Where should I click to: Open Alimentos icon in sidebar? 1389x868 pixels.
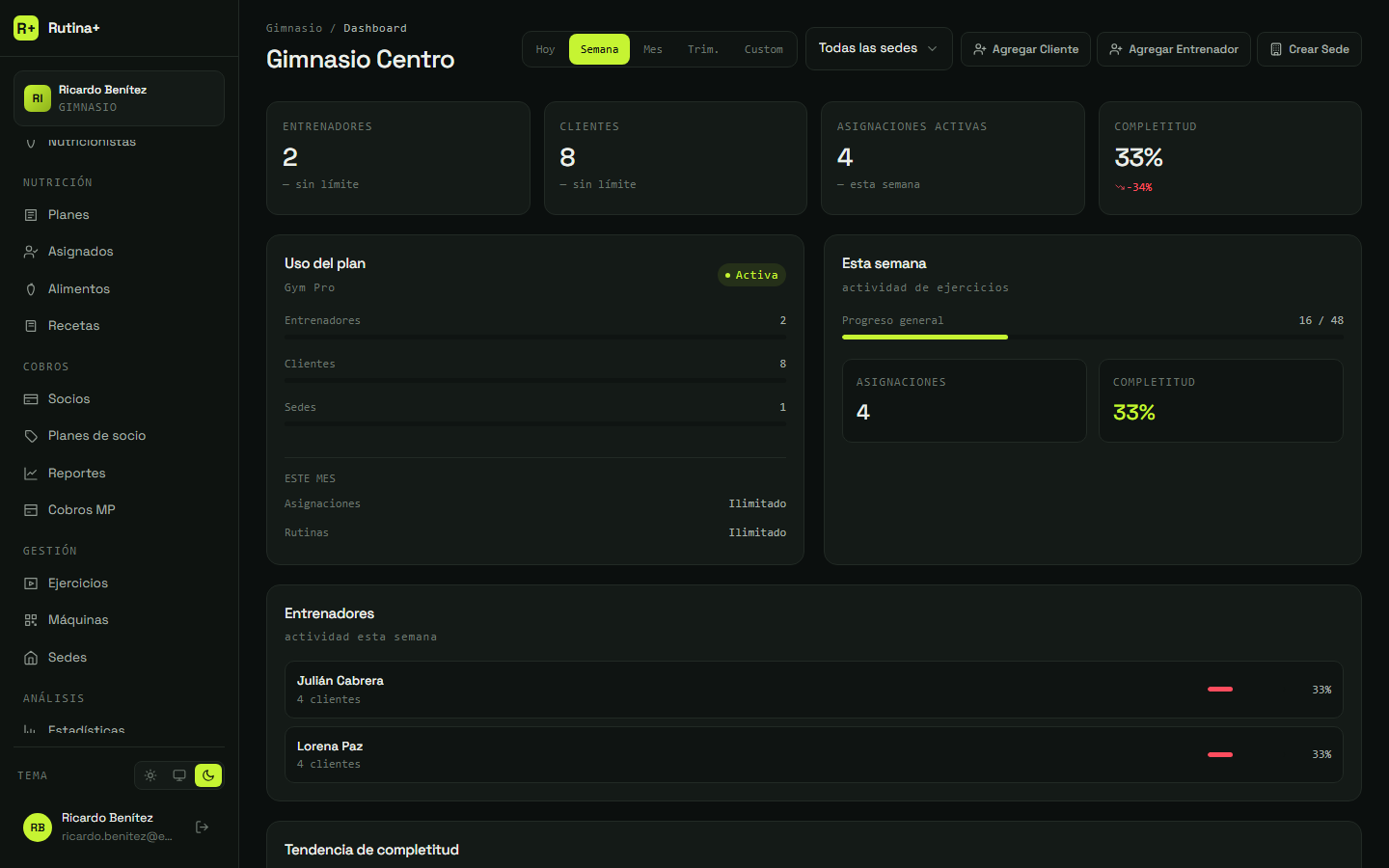point(31,289)
